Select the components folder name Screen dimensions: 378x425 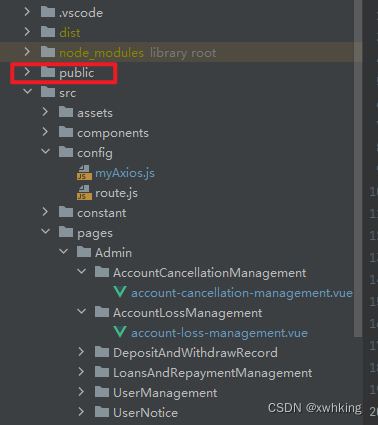(x=113, y=133)
